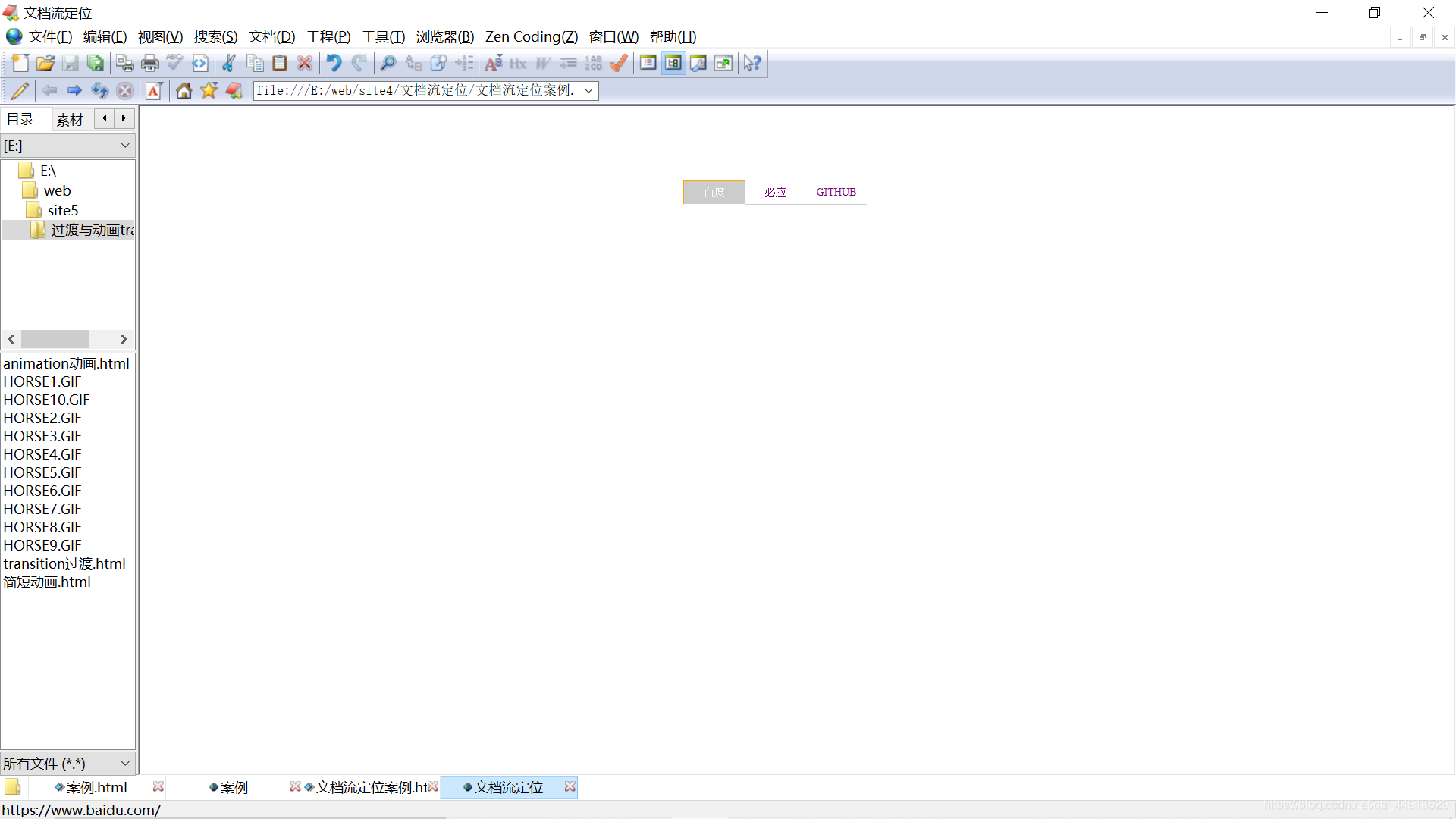Expand the browser address URL dropdown
The image size is (1456, 819).
click(x=588, y=91)
